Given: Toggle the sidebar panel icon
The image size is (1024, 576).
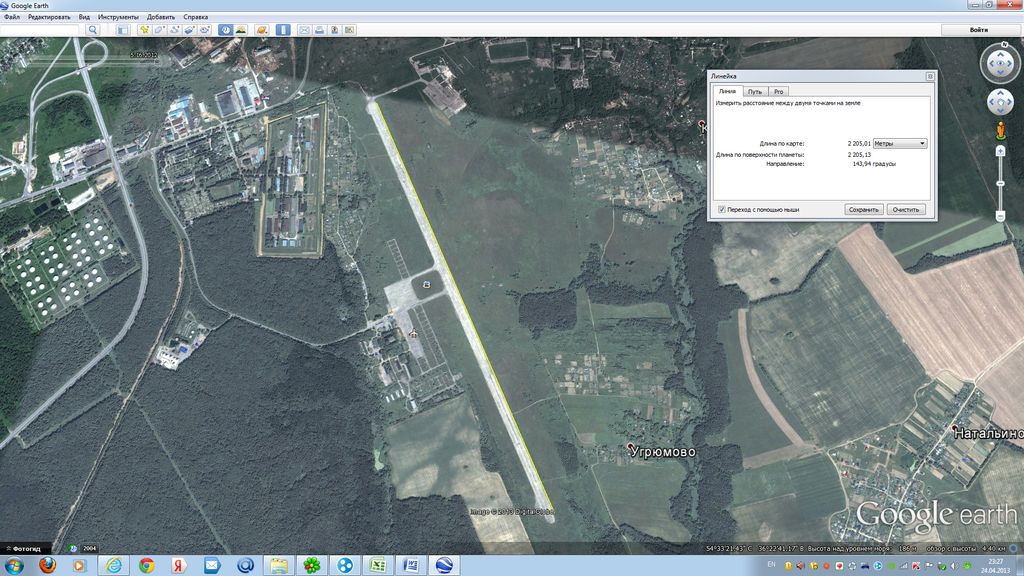Looking at the screenshot, I should (123, 30).
